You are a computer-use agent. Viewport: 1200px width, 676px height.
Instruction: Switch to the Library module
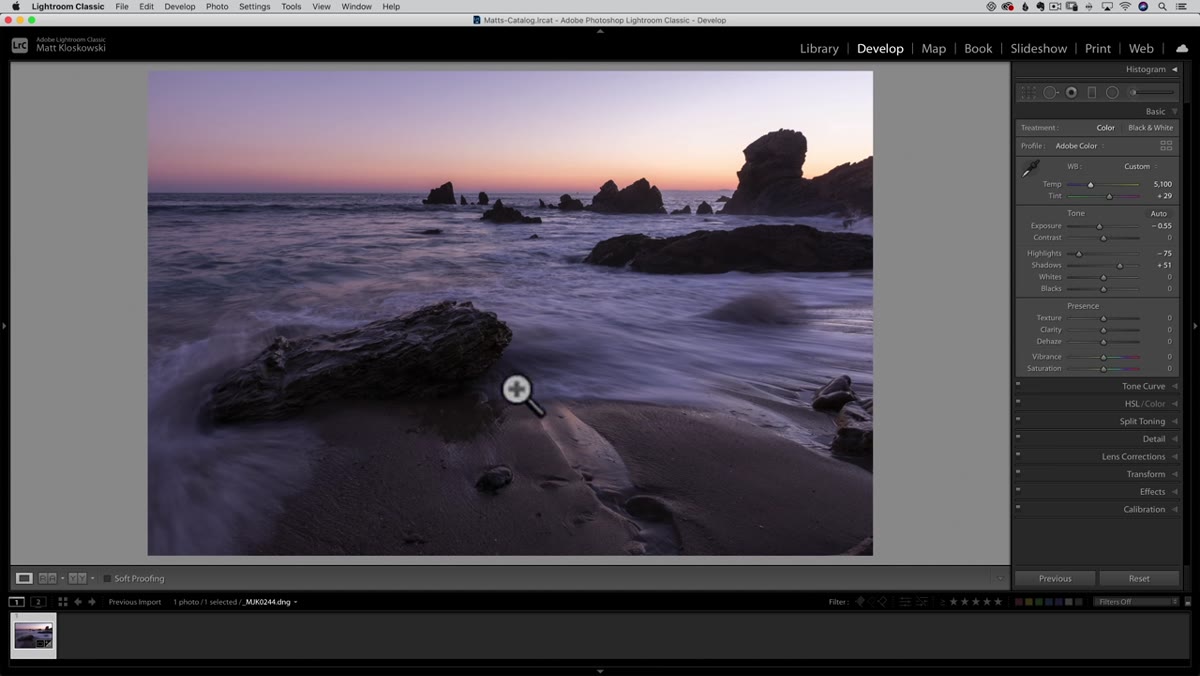pyautogui.click(x=819, y=48)
